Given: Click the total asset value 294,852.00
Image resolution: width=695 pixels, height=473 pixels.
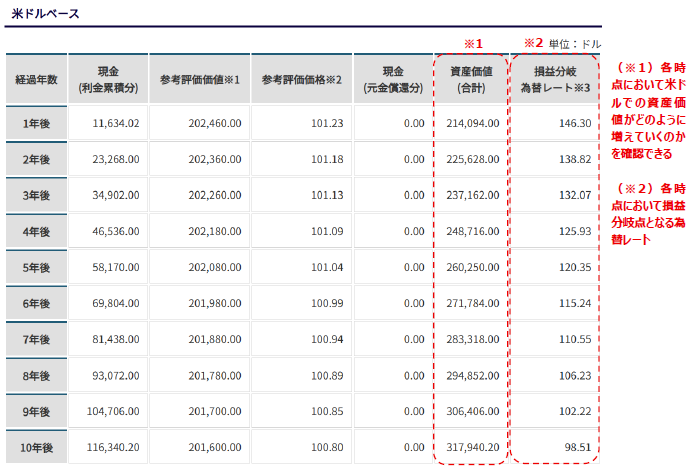Looking at the screenshot, I should pyautogui.click(x=473, y=375).
